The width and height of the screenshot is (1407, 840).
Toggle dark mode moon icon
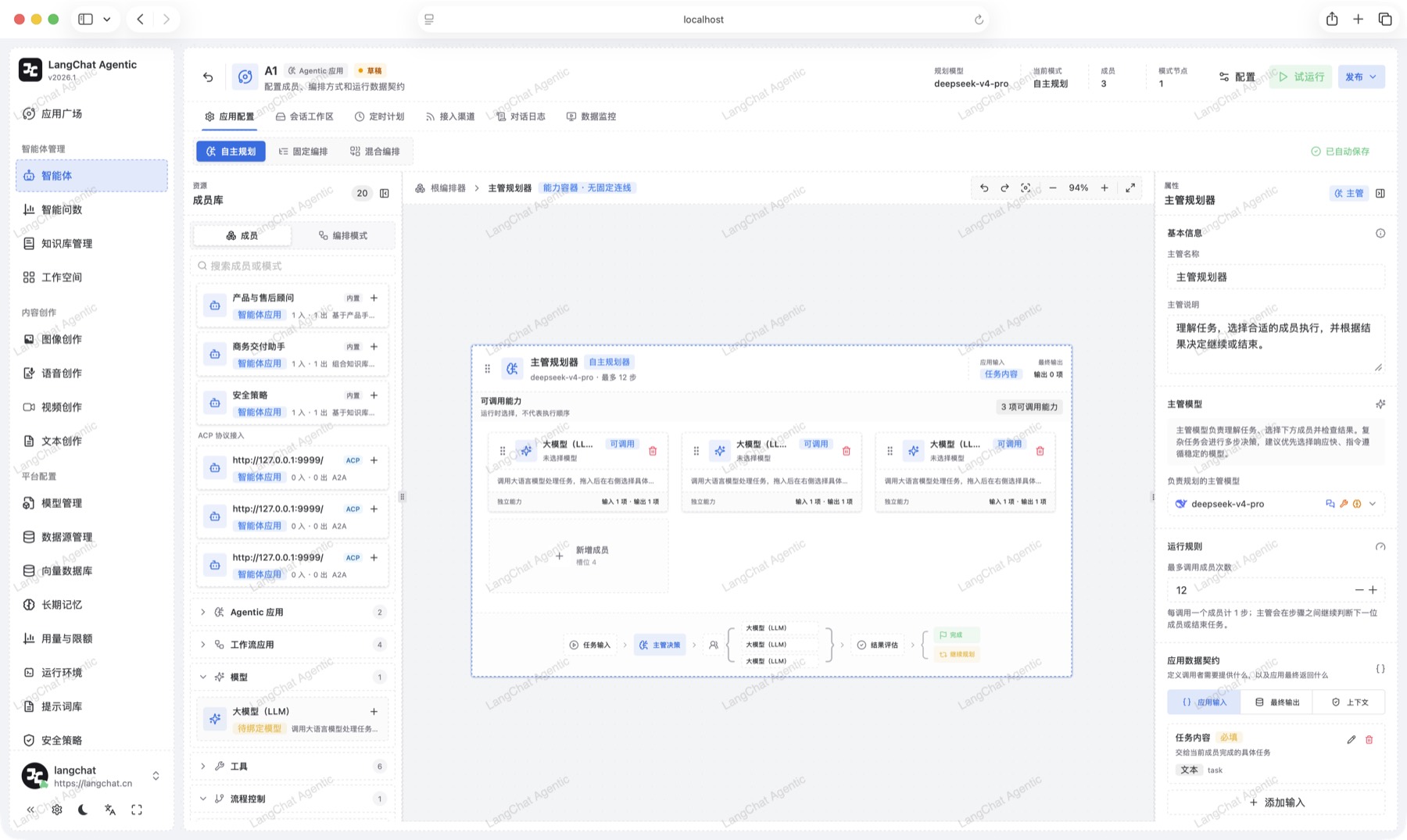tap(83, 810)
